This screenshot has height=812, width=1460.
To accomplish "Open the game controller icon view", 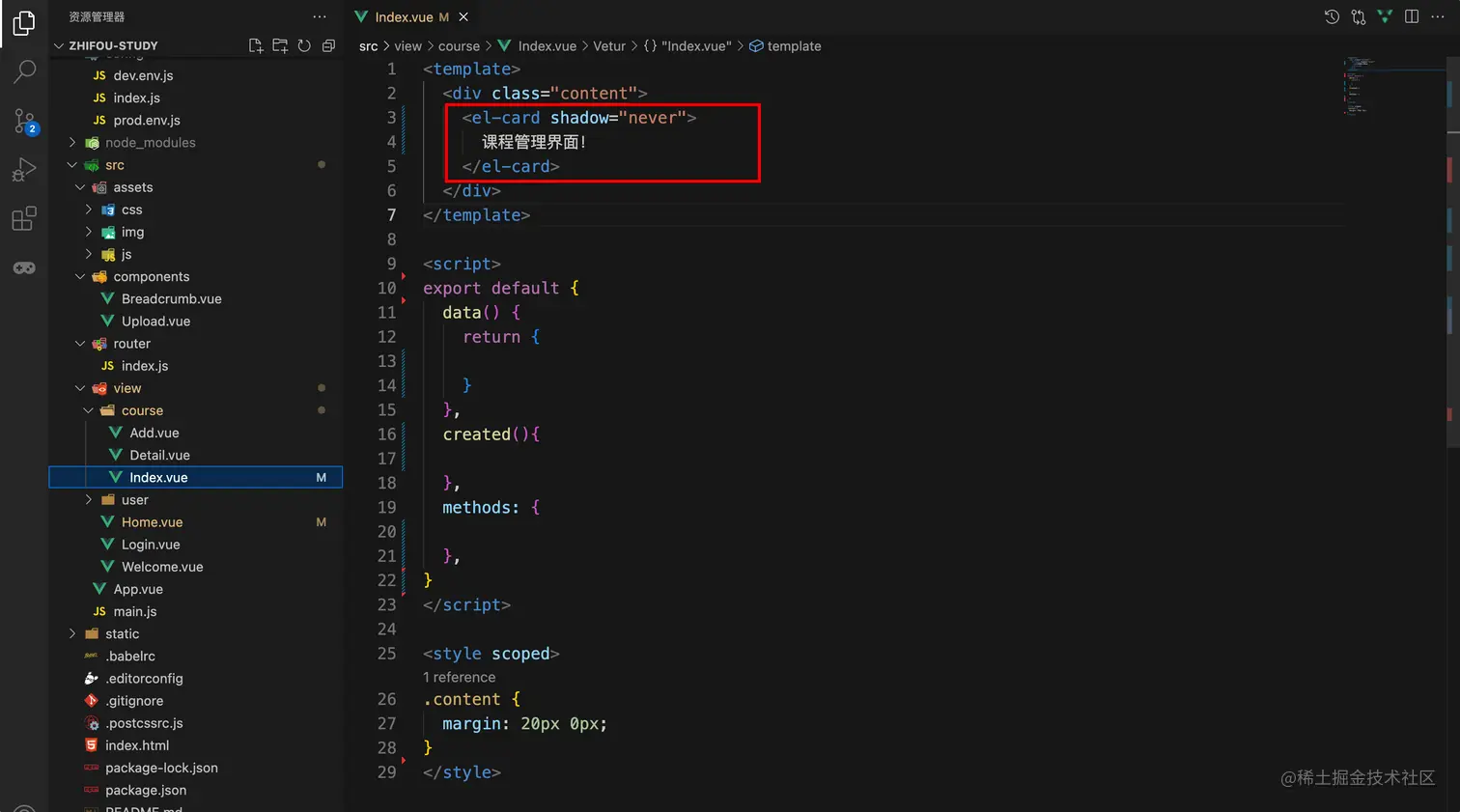I will (x=24, y=267).
